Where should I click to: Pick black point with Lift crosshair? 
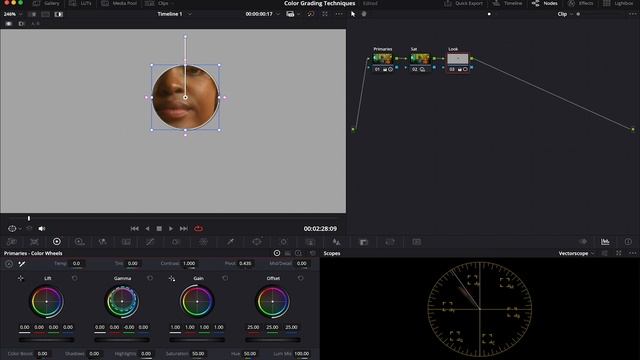(20, 278)
